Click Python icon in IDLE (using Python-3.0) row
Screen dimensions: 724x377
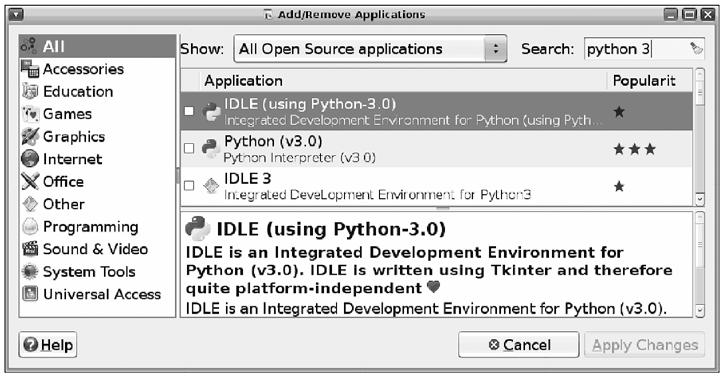point(211,112)
